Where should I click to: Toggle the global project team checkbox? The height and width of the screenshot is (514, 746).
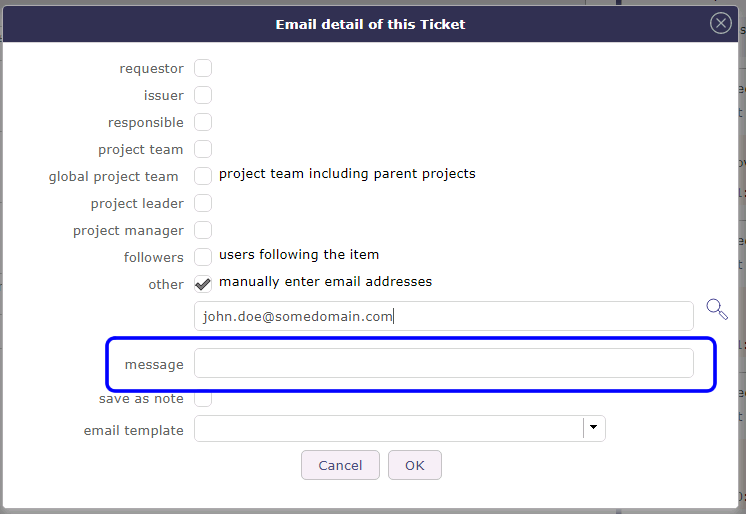click(203, 176)
